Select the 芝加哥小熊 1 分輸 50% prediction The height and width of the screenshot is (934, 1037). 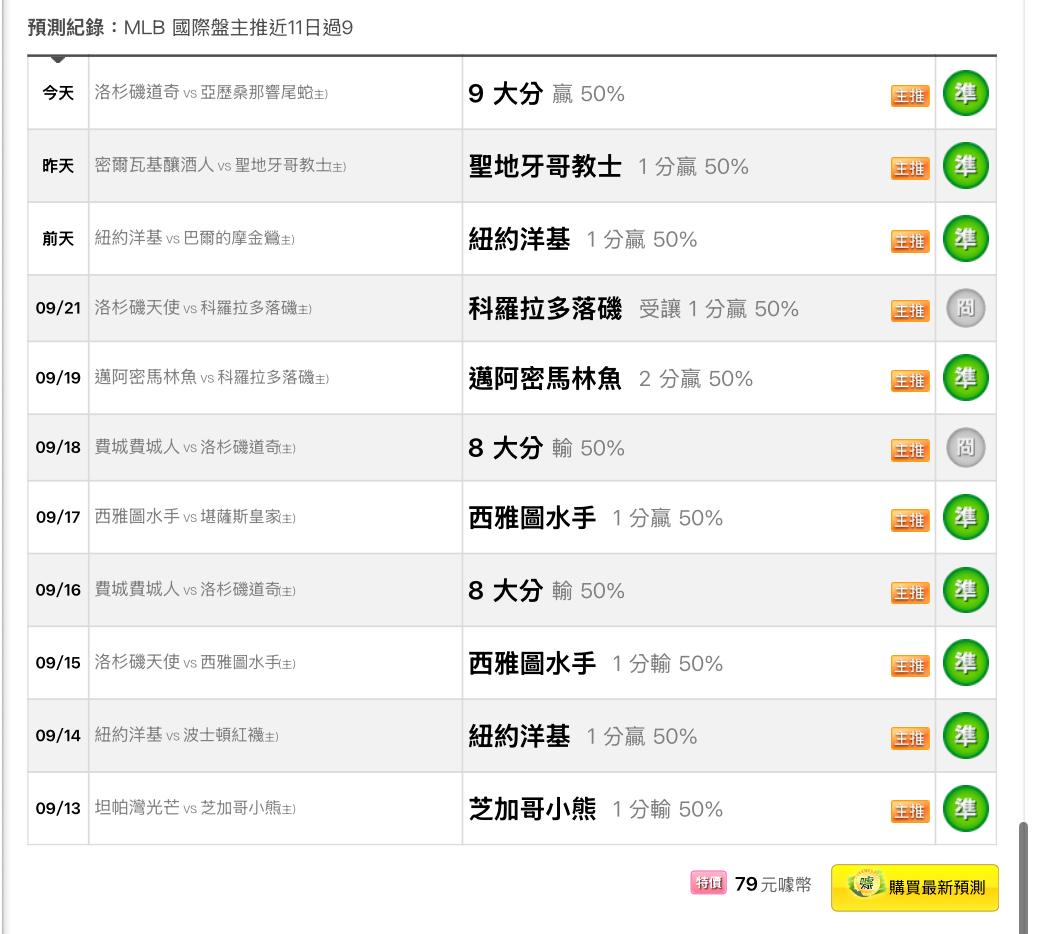(x=596, y=809)
